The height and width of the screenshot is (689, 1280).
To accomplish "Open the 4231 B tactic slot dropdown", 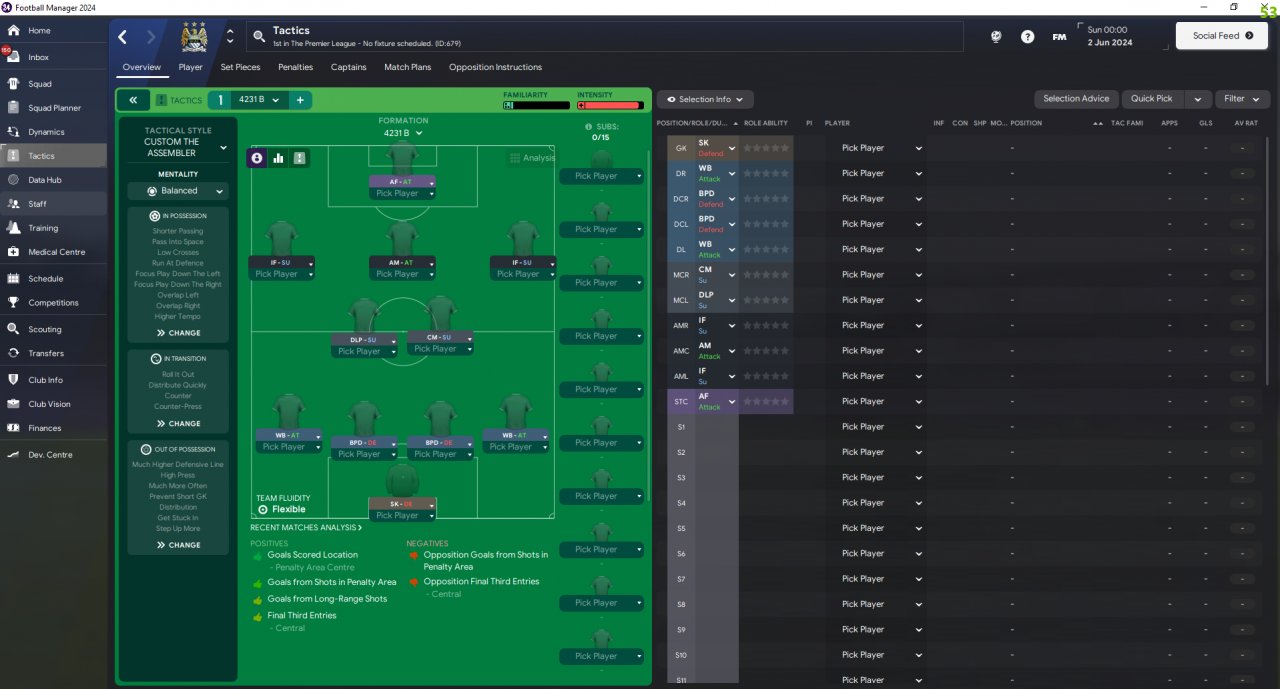I will (x=260, y=100).
